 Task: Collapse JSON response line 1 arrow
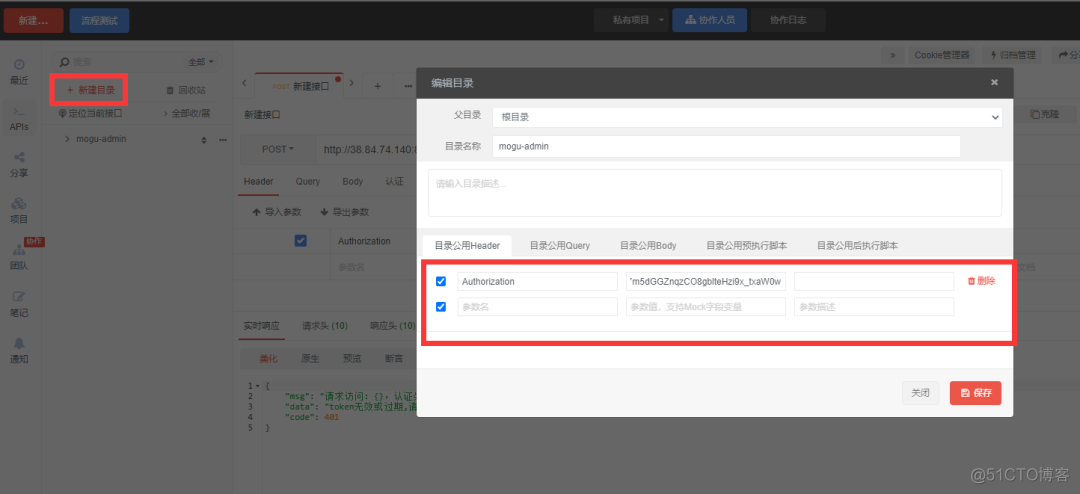(258, 386)
